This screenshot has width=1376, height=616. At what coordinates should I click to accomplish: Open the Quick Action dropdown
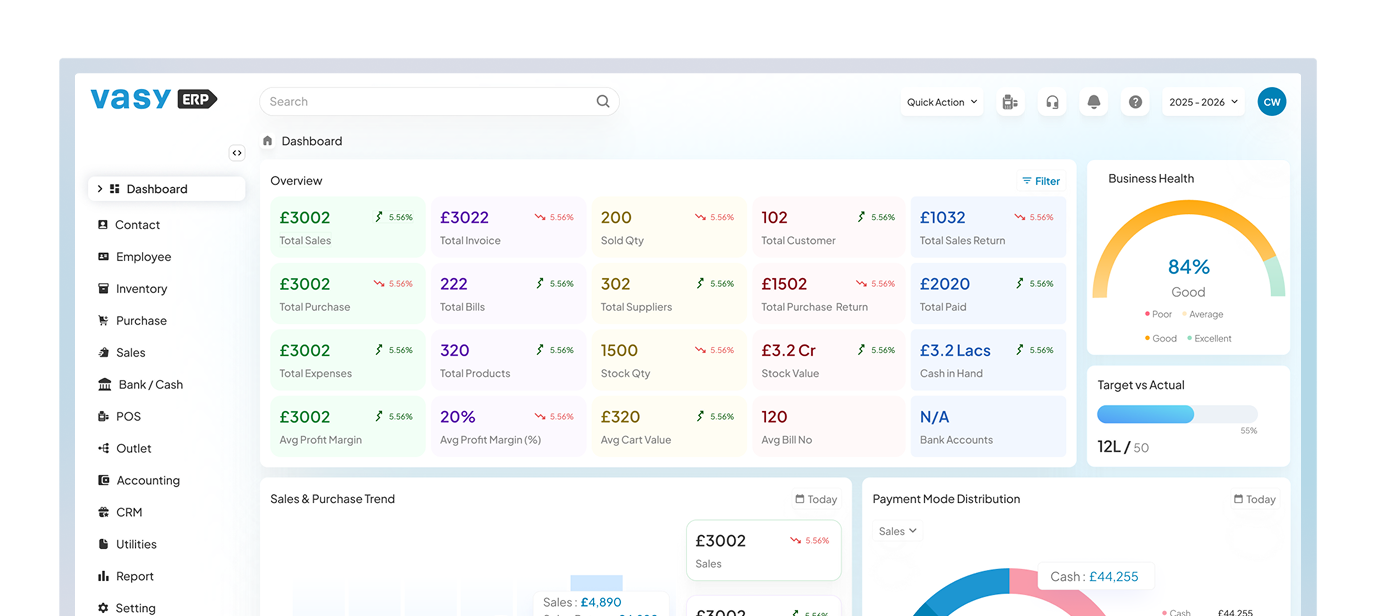click(x=942, y=102)
